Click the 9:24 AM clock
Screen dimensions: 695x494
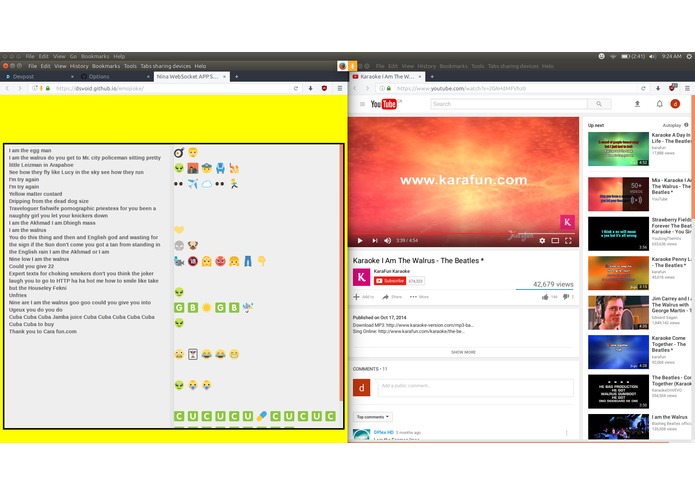coord(672,56)
